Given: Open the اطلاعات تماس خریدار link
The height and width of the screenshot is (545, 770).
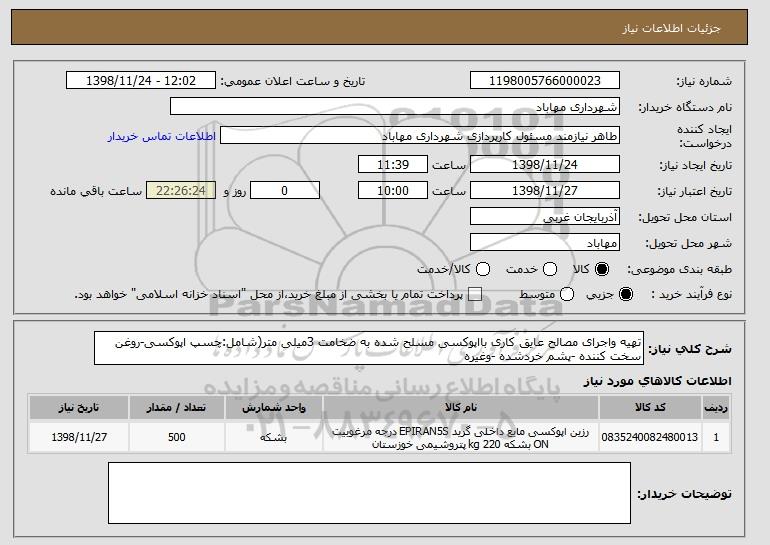Looking at the screenshot, I should 162,136.
